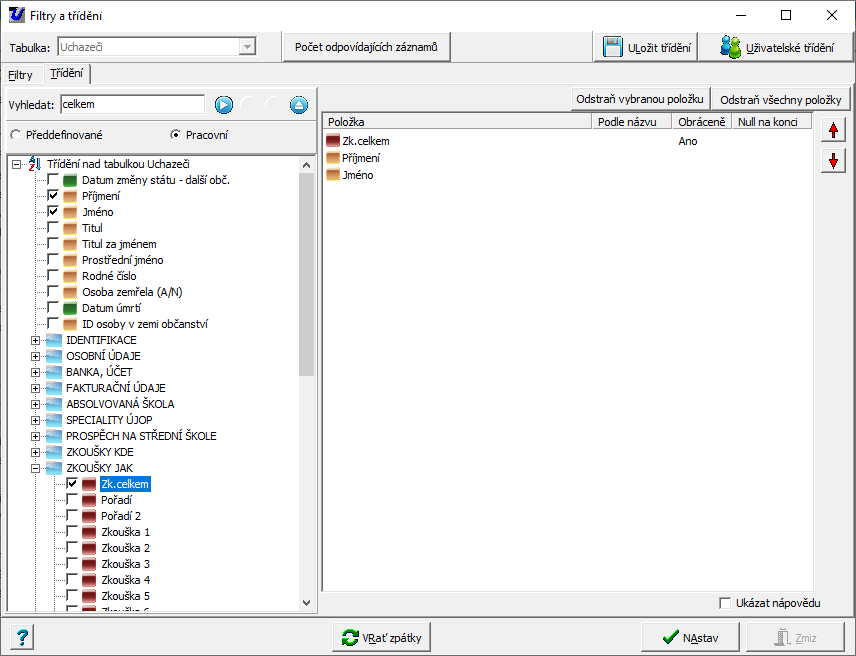Move selected item down with red arrow

(832, 160)
